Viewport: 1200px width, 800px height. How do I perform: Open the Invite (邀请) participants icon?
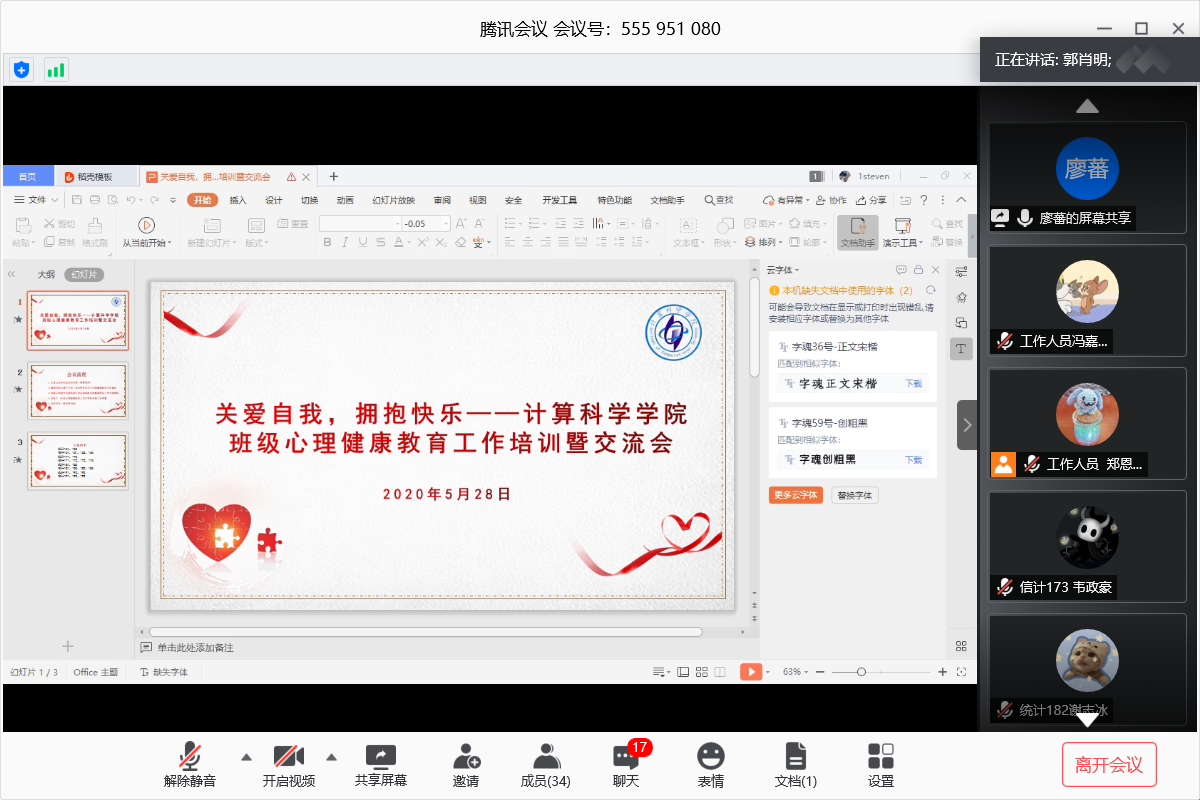click(466, 766)
